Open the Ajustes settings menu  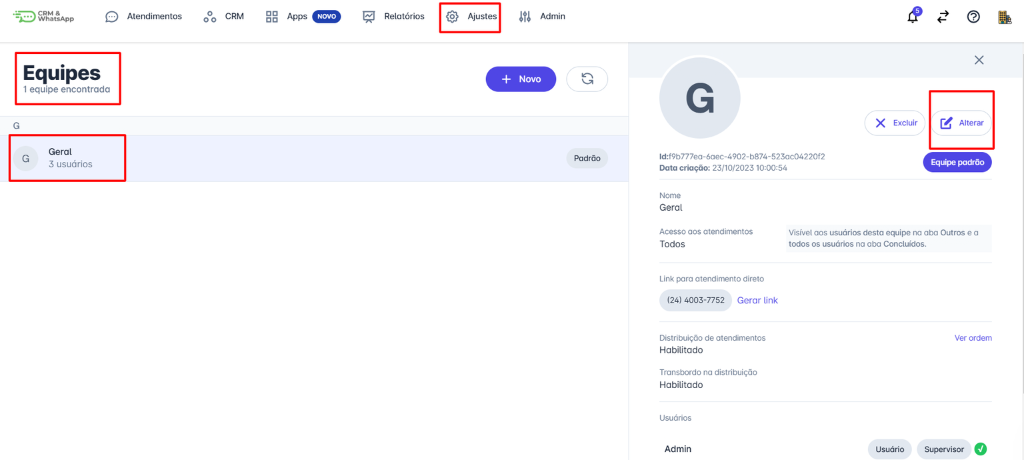(470, 17)
